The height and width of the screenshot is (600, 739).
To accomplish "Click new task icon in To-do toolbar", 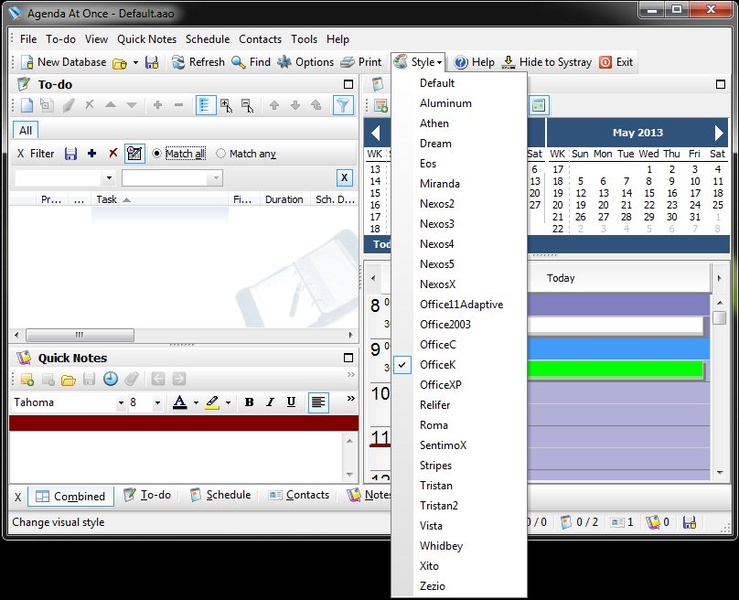I will click(x=27, y=105).
